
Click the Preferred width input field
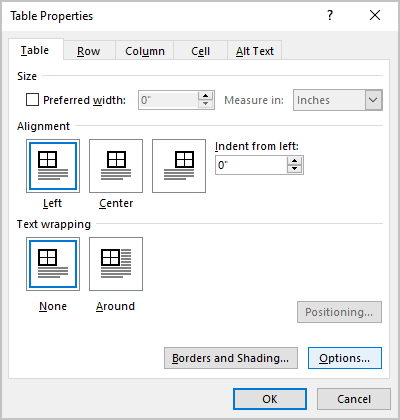coord(168,100)
